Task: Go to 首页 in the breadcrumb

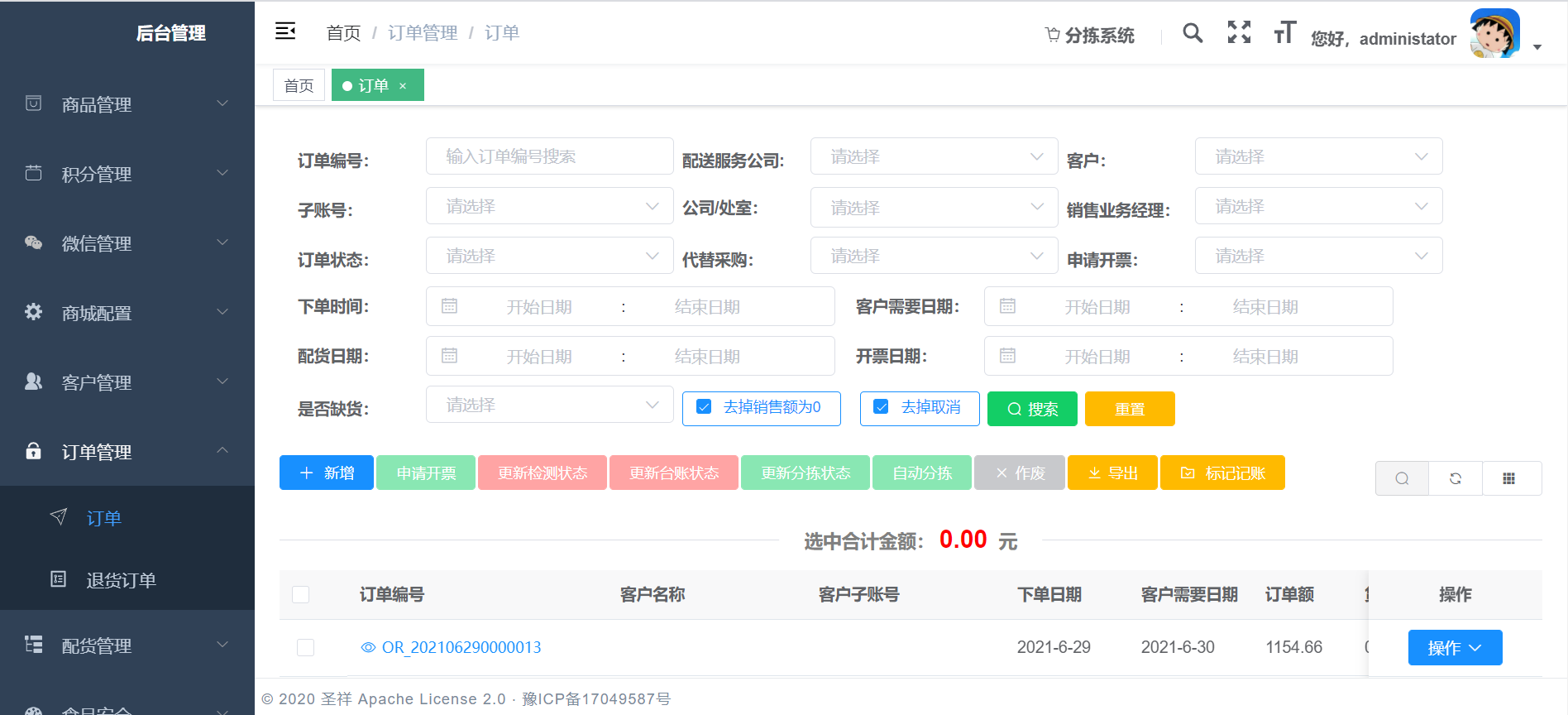Action: [343, 33]
